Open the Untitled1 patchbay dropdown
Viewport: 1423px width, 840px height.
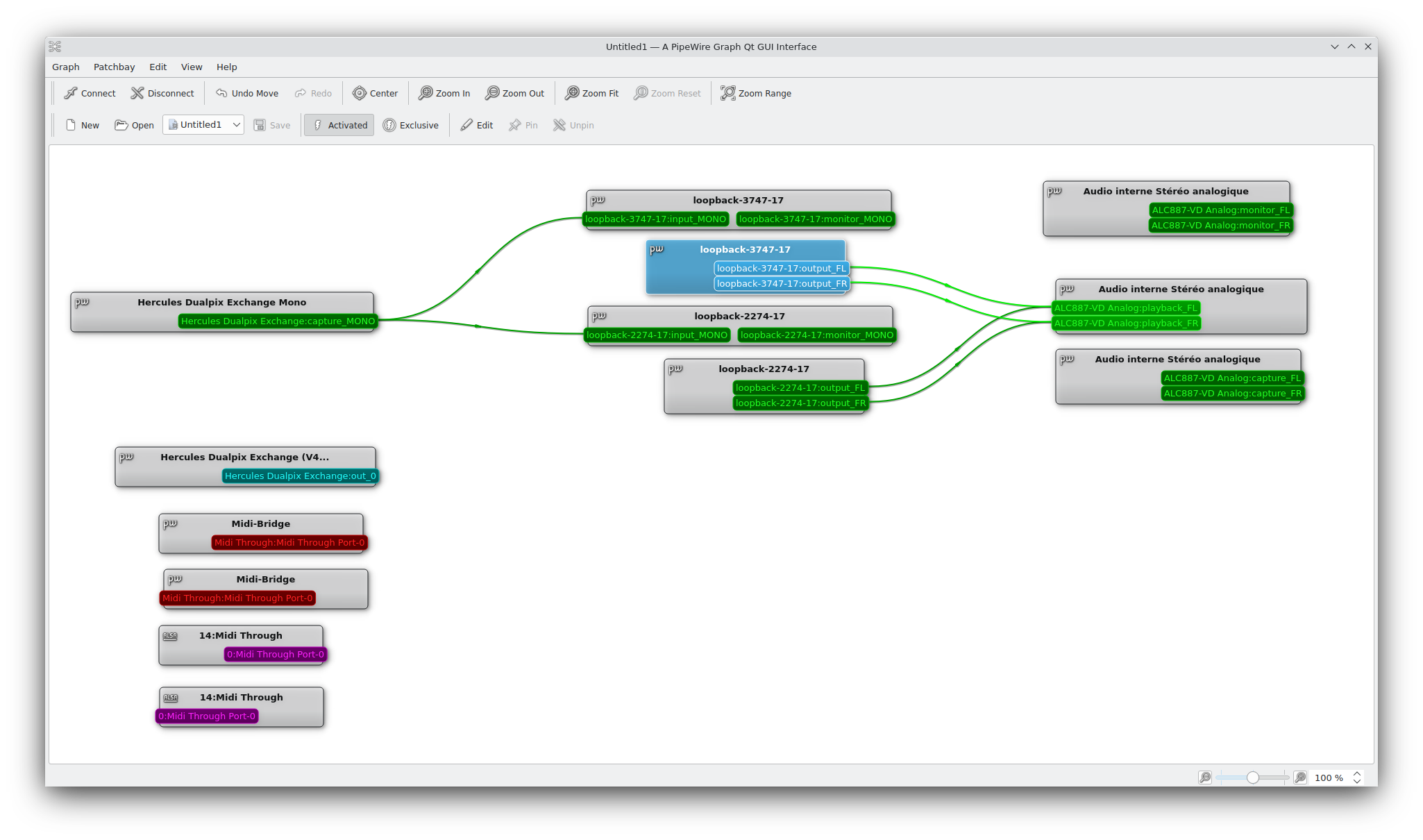(x=236, y=125)
